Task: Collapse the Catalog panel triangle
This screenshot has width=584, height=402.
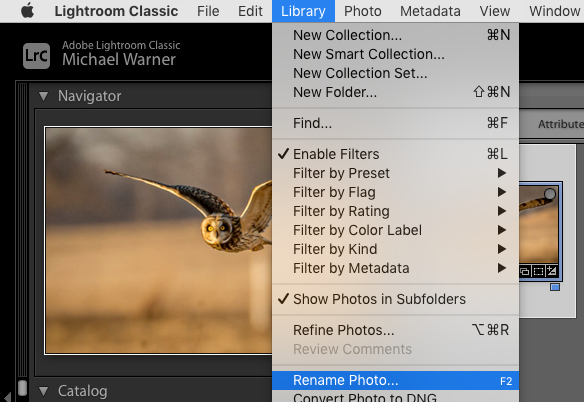Action: 44,391
